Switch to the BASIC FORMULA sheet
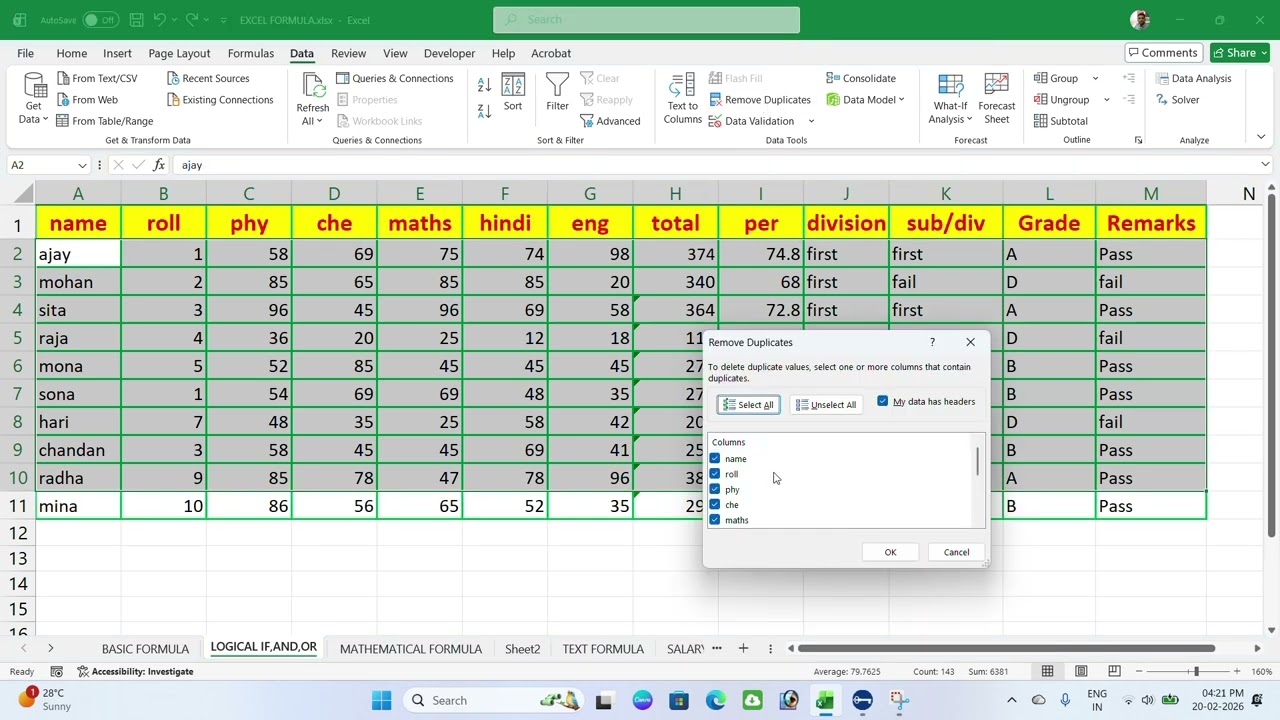 click(145, 649)
